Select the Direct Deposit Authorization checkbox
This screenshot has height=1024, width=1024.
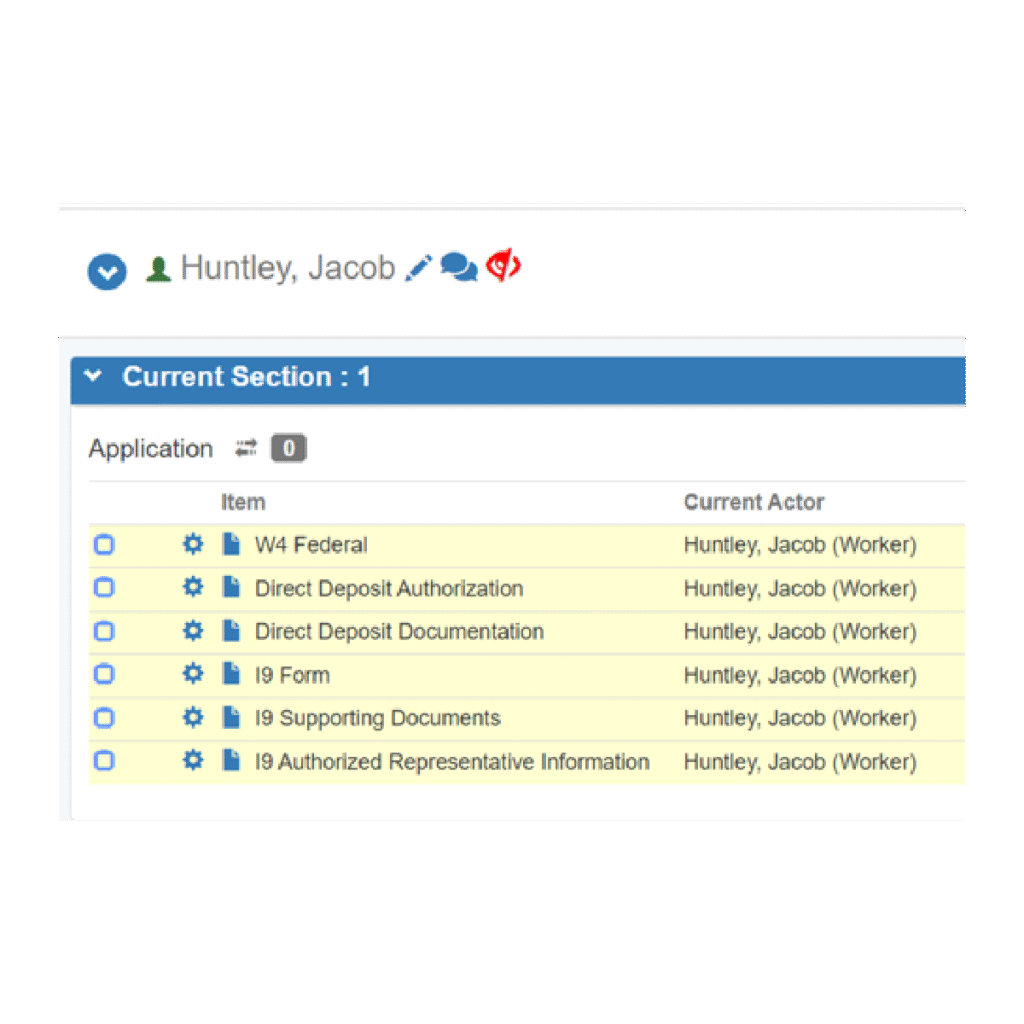[104, 588]
